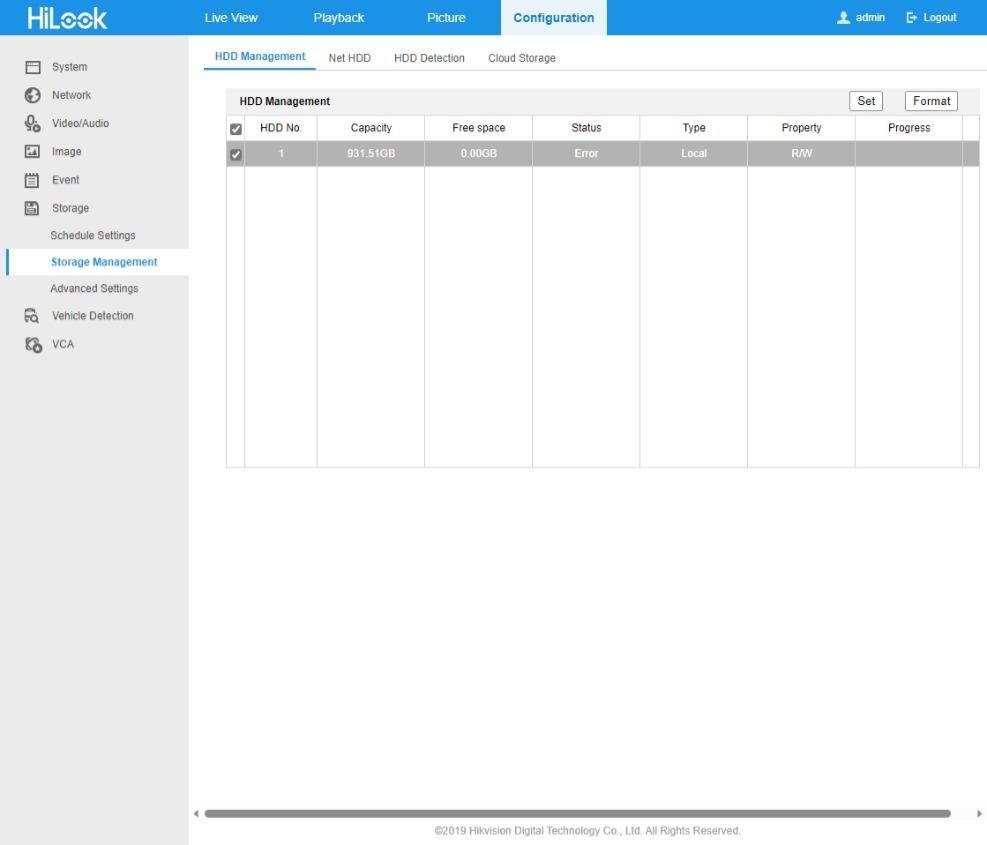This screenshot has width=987, height=845.
Task: Open the Cloud Storage tab
Action: coord(521,58)
